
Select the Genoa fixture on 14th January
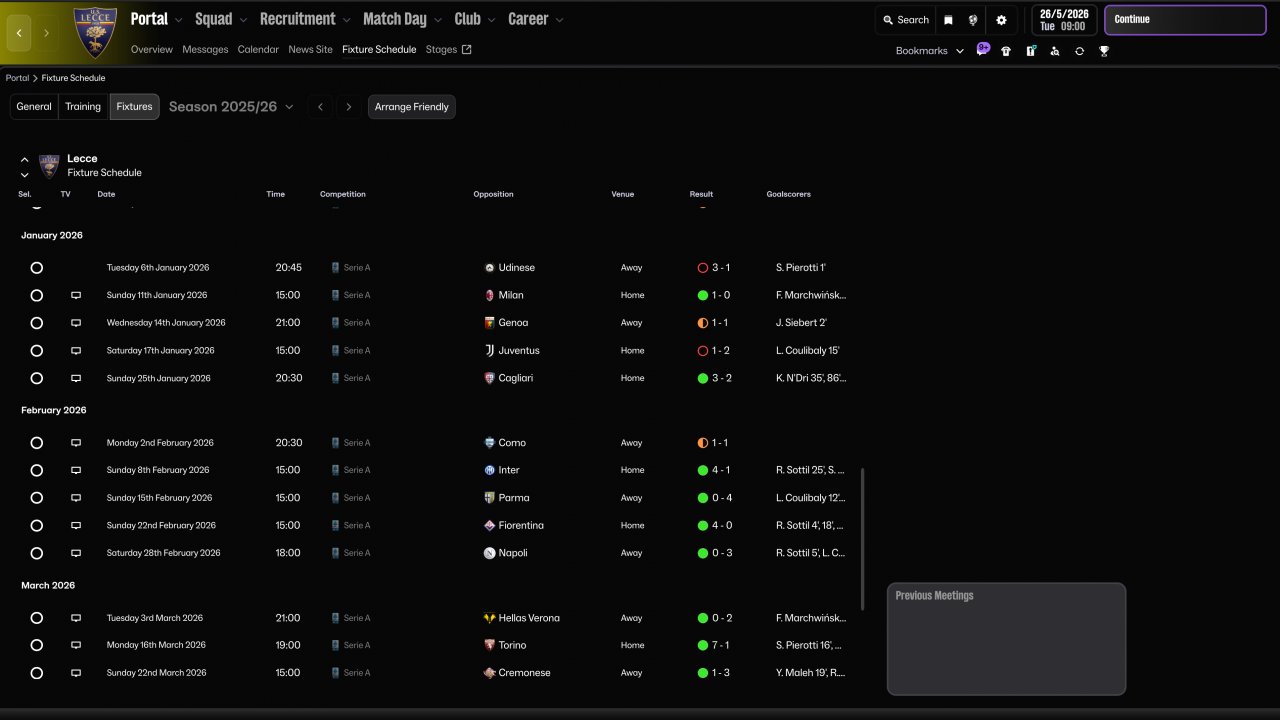[x=37, y=323]
